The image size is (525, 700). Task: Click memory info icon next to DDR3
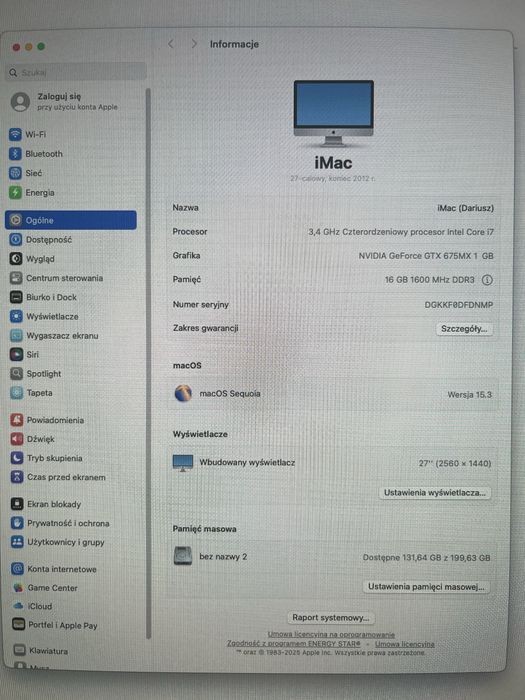pos(487,280)
